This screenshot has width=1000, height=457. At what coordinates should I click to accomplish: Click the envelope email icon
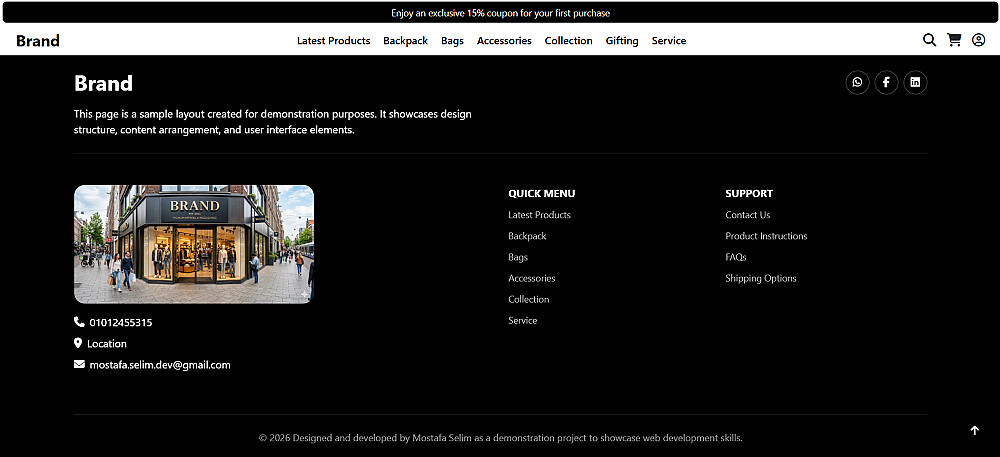[x=79, y=365]
